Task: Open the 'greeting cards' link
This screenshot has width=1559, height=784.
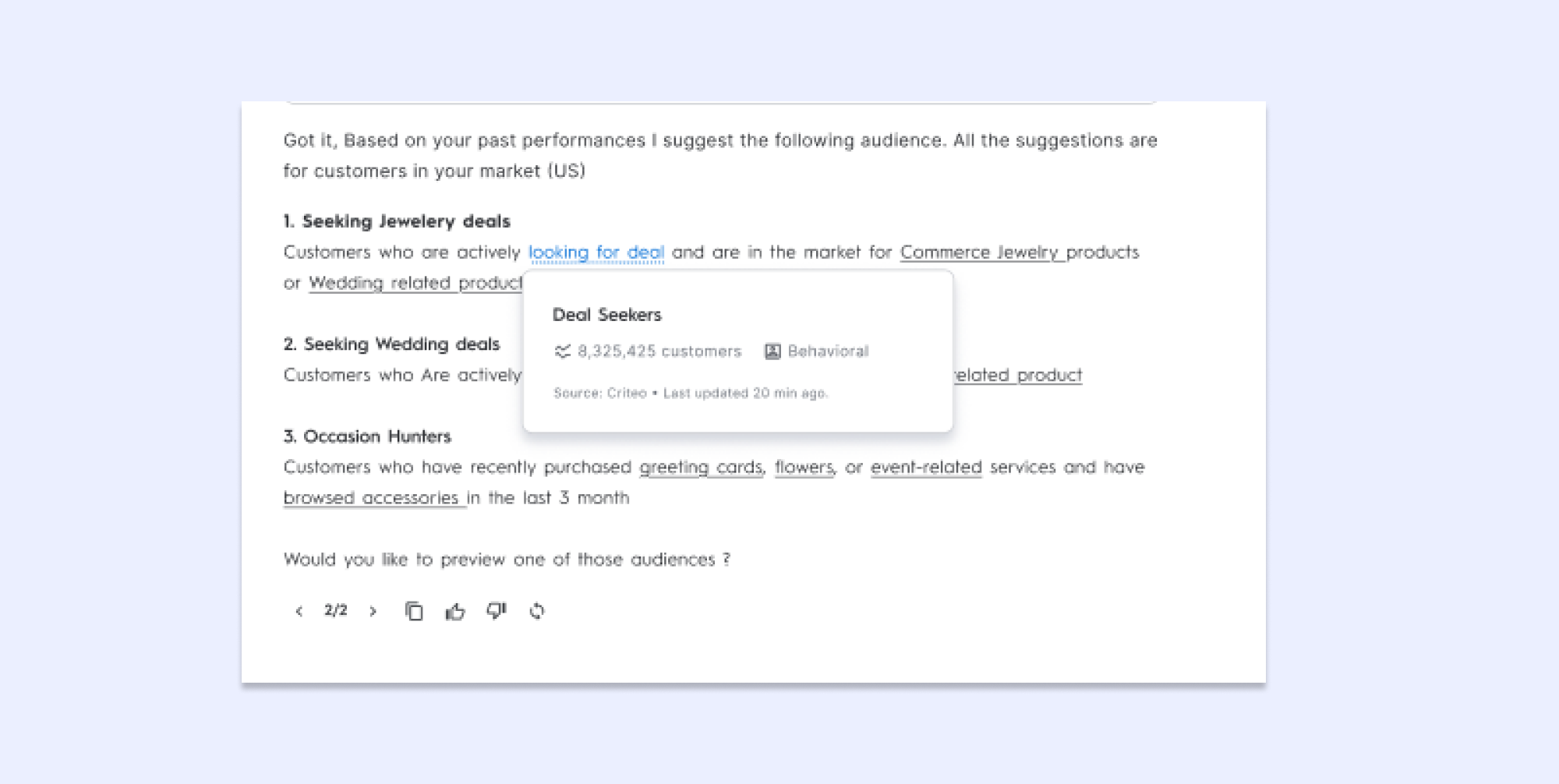Action: tap(701, 467)
